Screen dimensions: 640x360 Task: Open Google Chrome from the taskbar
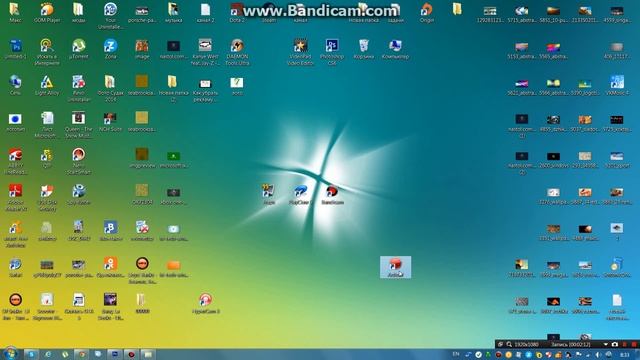[81, 354]
